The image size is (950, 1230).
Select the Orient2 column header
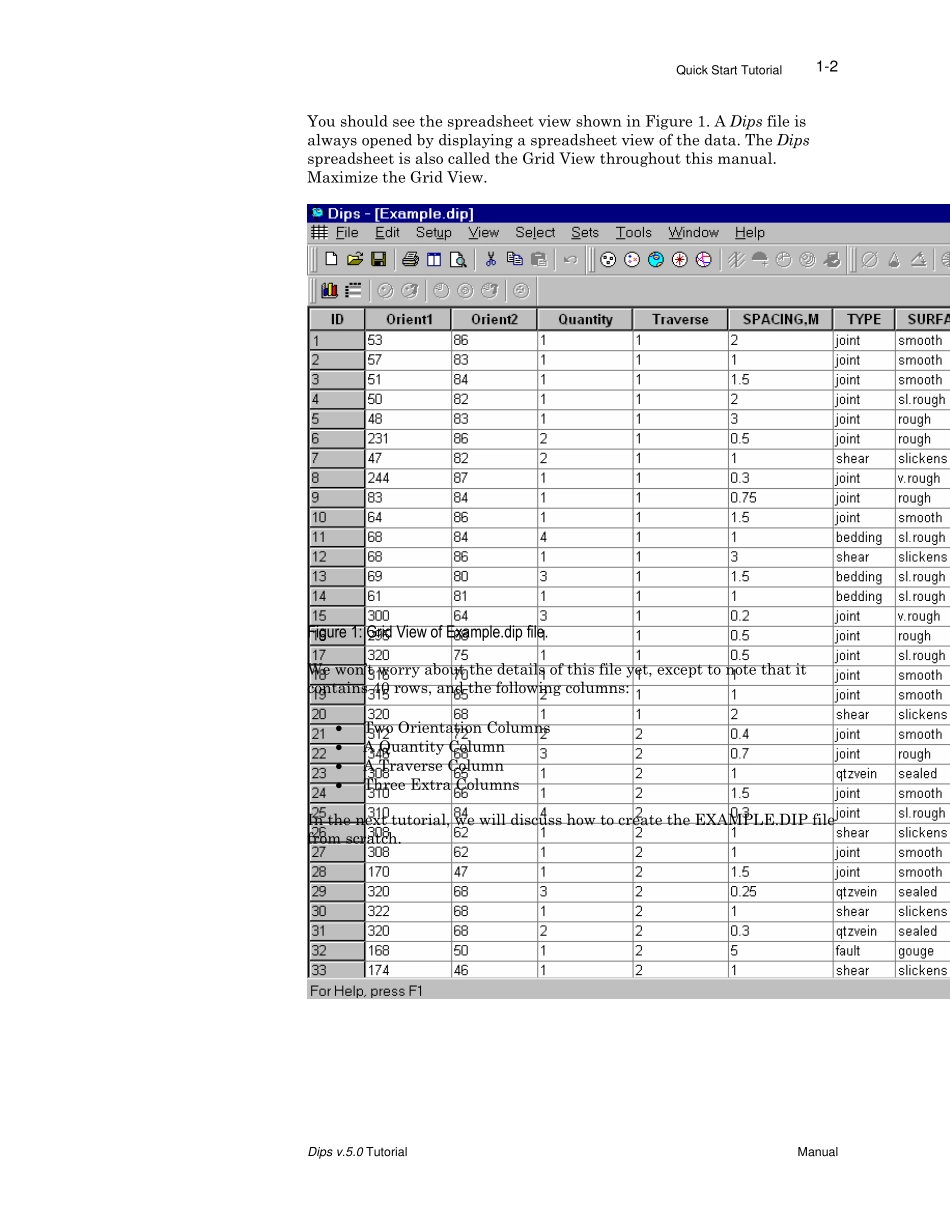(495, 320)
